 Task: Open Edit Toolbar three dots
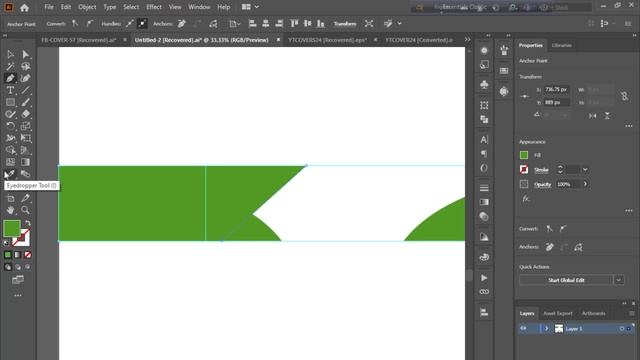pos(18,295)
